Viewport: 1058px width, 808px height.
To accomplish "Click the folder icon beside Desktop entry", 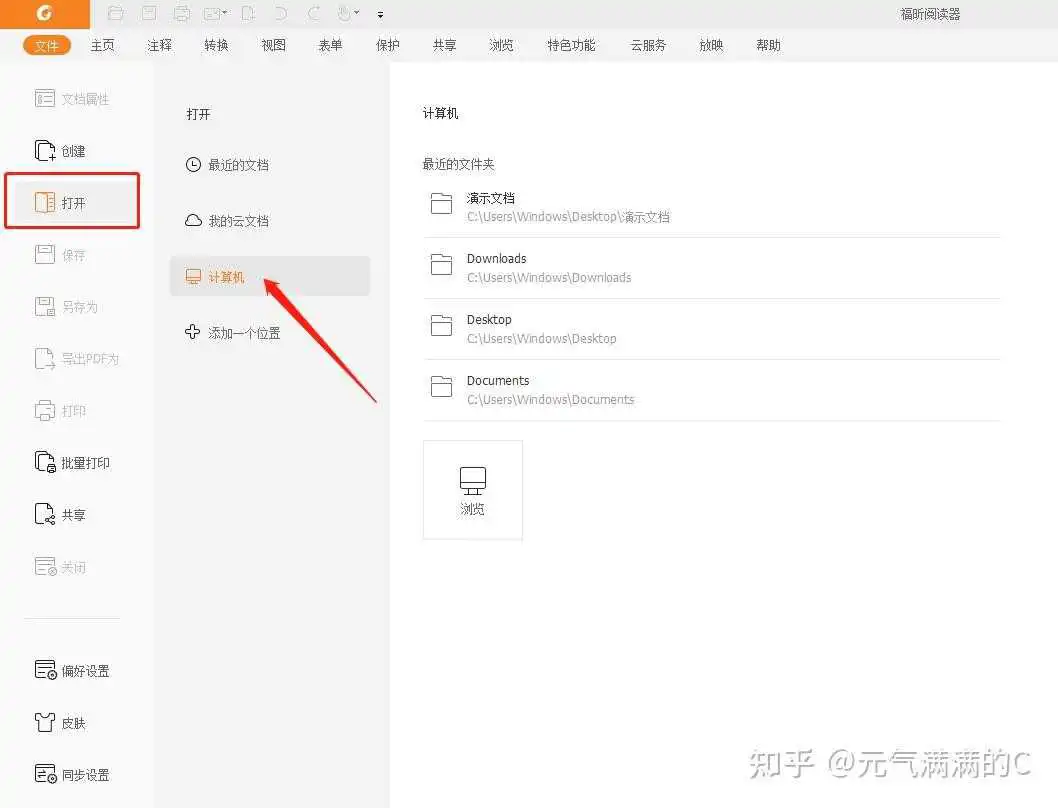I will (x=441, y=325).
